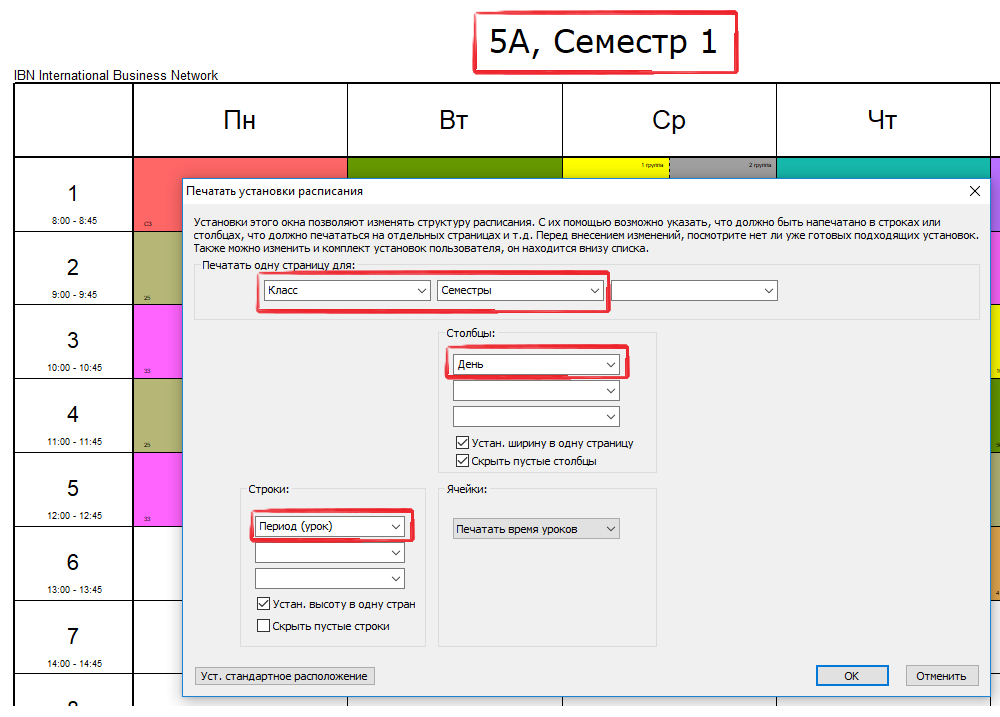Close the Печатать установки расписания dialog
Image resolution: width=1000 pixels, height=717 pixels.
[x=975, y=191]
